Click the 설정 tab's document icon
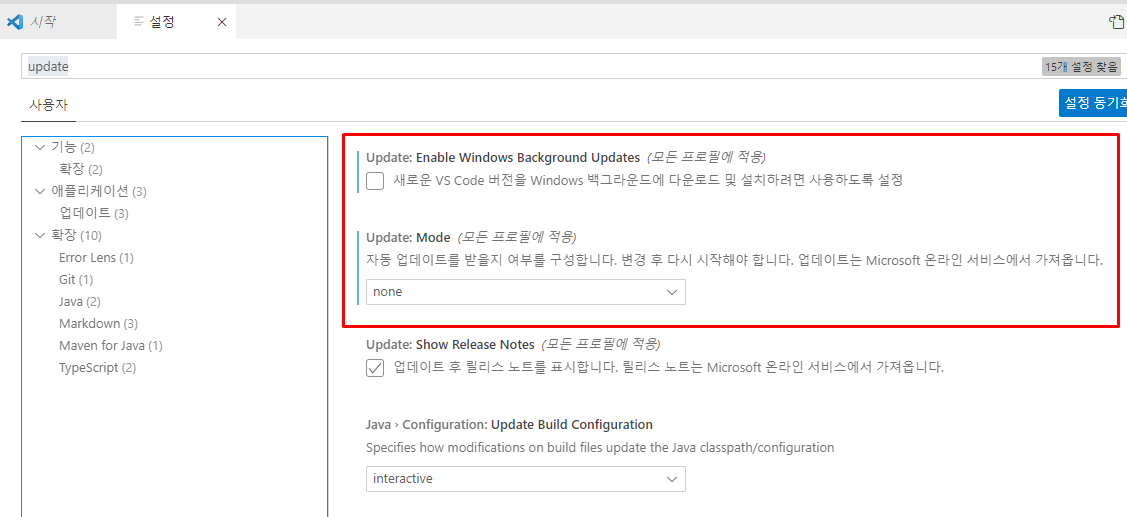This screenshot has width=1127, height=517. 139,22
